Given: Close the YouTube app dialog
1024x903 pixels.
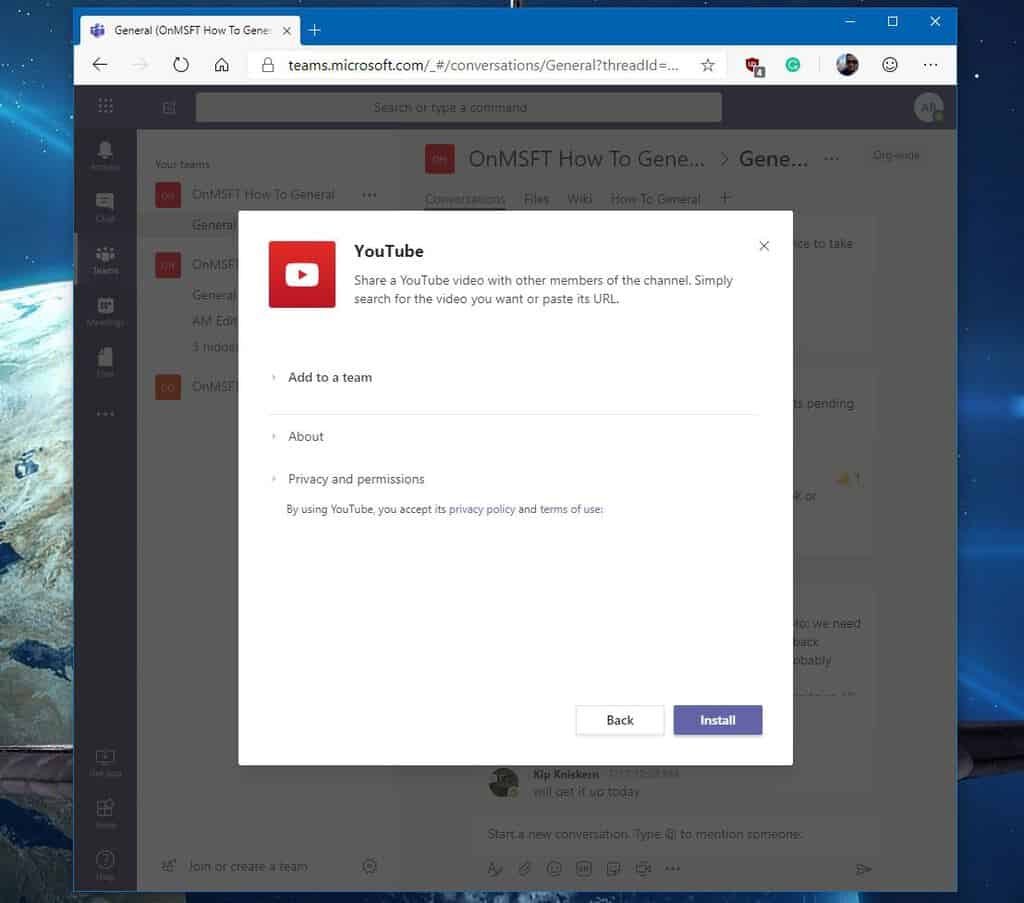Looking at the screenshot, I should coord(764,246).
